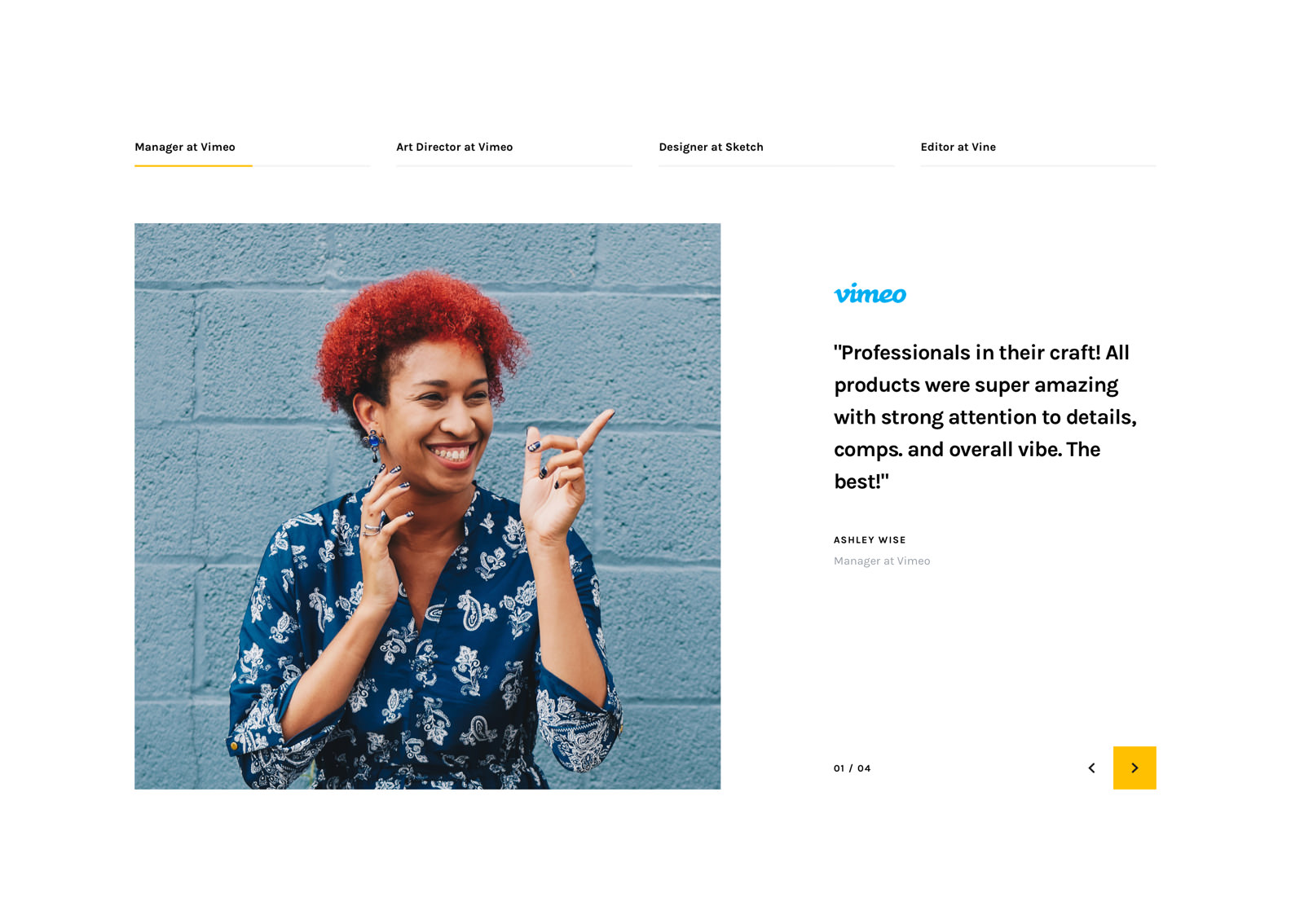
Task: Open the photo of the red-haired woman
Action: pos(427,506)
